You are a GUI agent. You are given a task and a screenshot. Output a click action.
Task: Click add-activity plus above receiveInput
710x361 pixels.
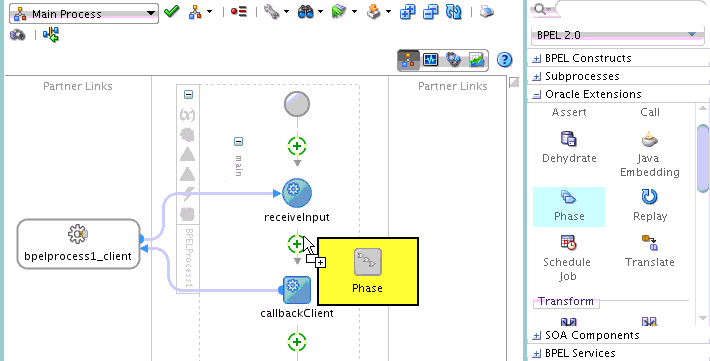click(x=297, y=146)
